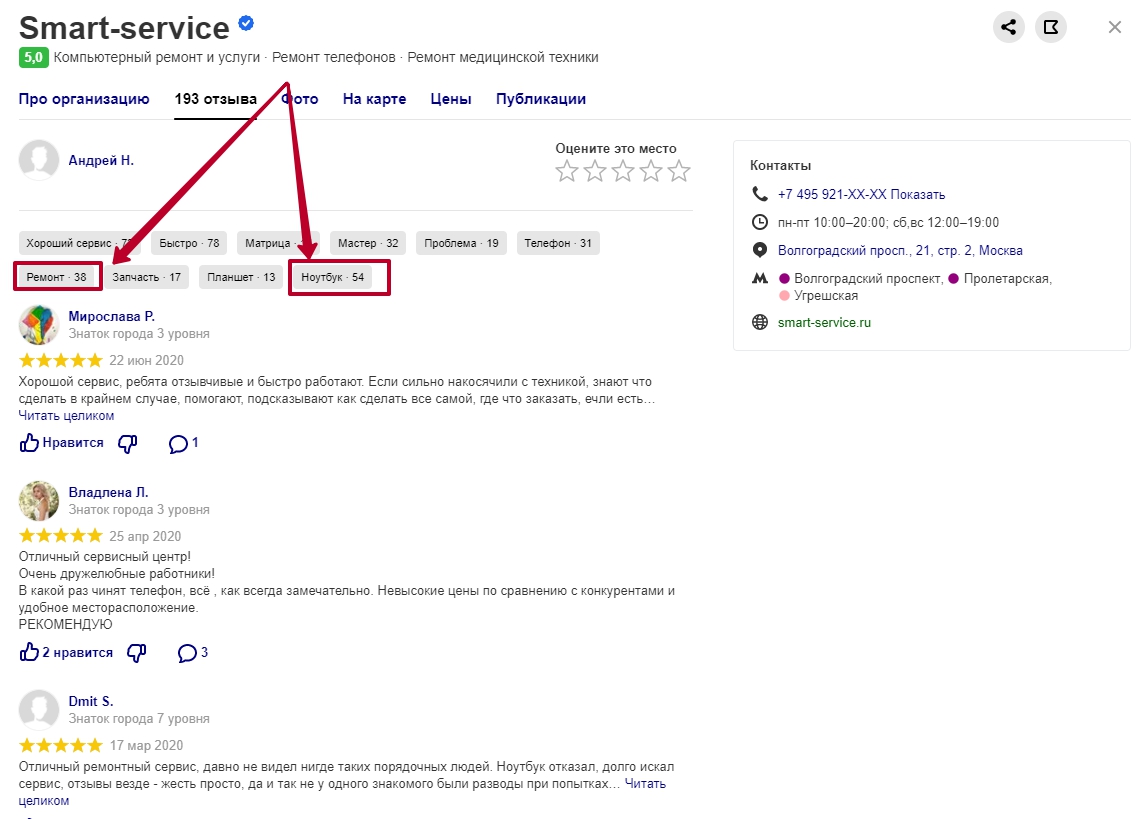Switch to Про организацию tab
This screenshot has width=1147, height=819.
(x=84, y=99)
